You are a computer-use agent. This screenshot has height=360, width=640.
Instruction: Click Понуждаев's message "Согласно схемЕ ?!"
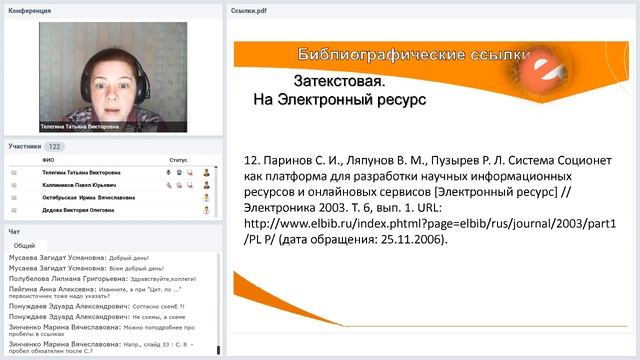tap(158, 307)
